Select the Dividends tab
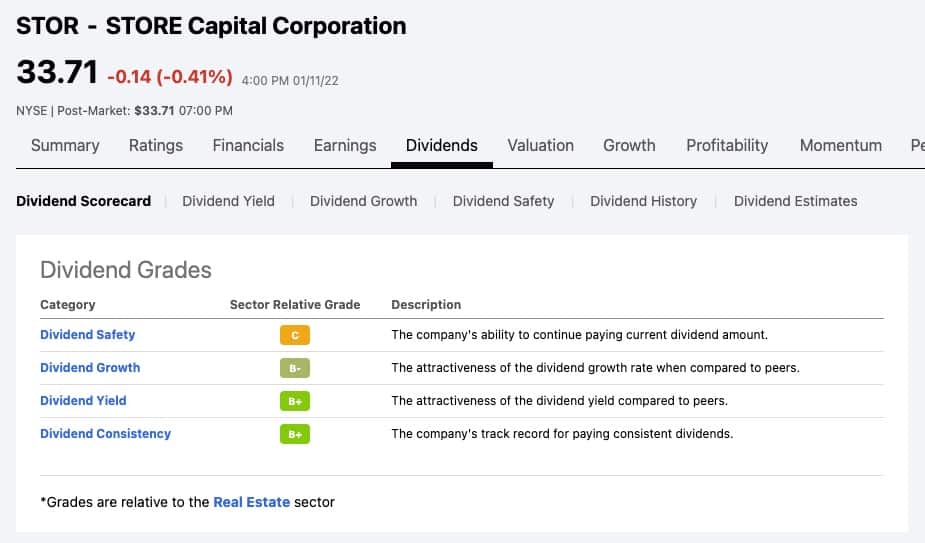The height and width of the screenshot is (543, 925). [441, 145]
